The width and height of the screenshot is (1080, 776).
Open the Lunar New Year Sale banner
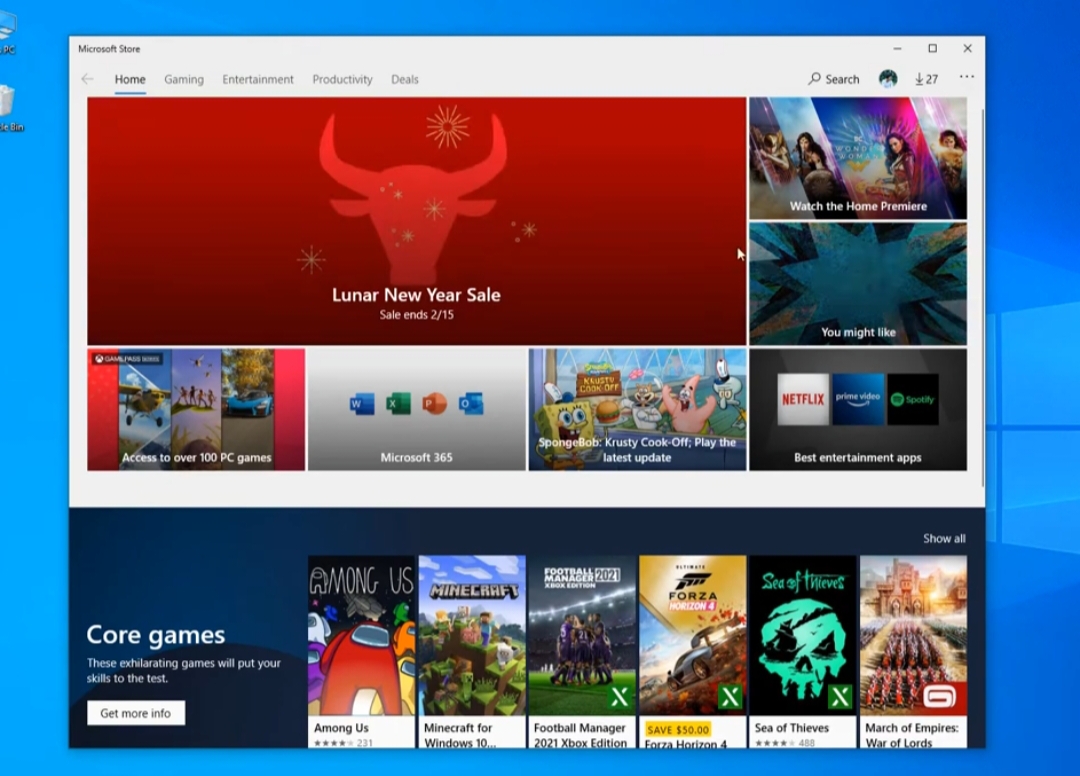click(417, 221)
